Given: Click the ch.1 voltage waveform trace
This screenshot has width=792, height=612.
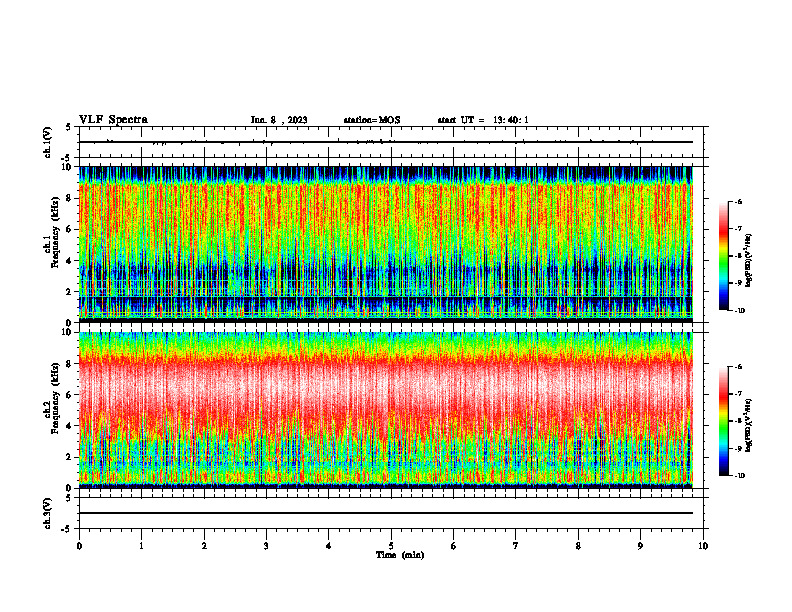Looking at the screenshot, I should point(386,142).
